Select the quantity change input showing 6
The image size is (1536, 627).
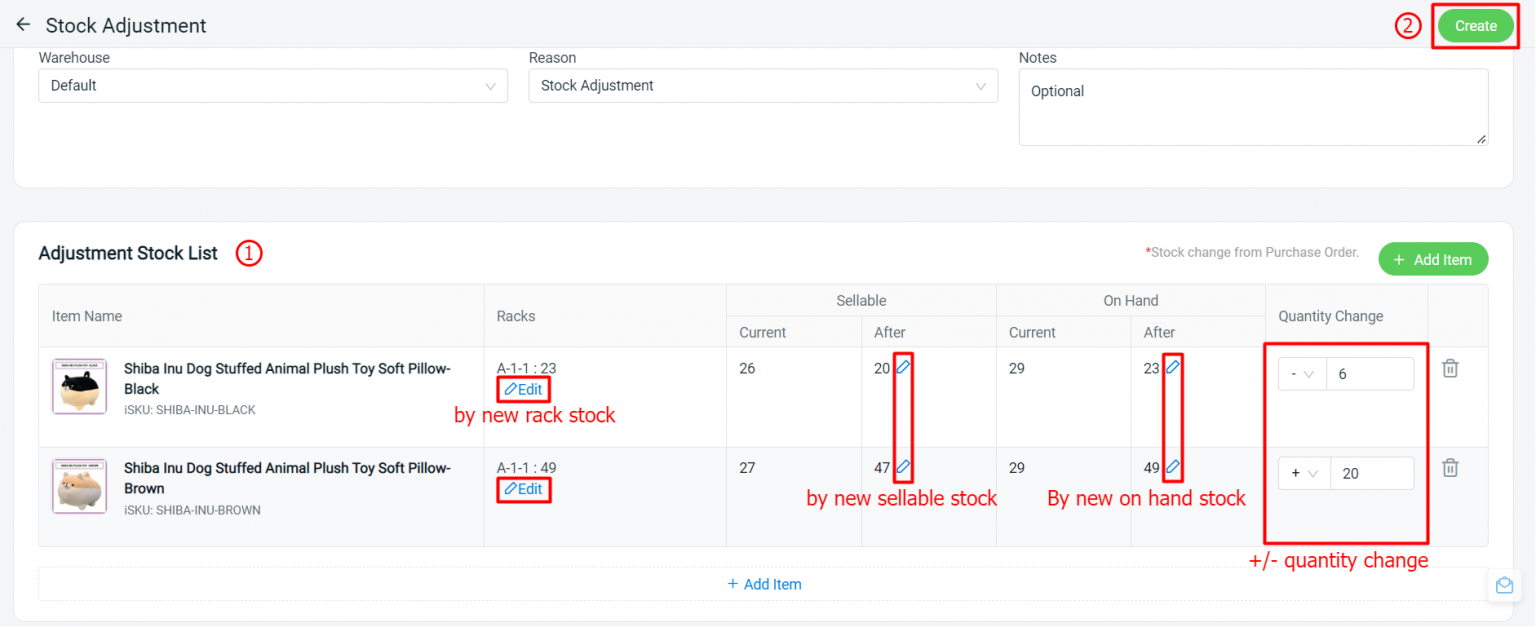point(1371,373)
